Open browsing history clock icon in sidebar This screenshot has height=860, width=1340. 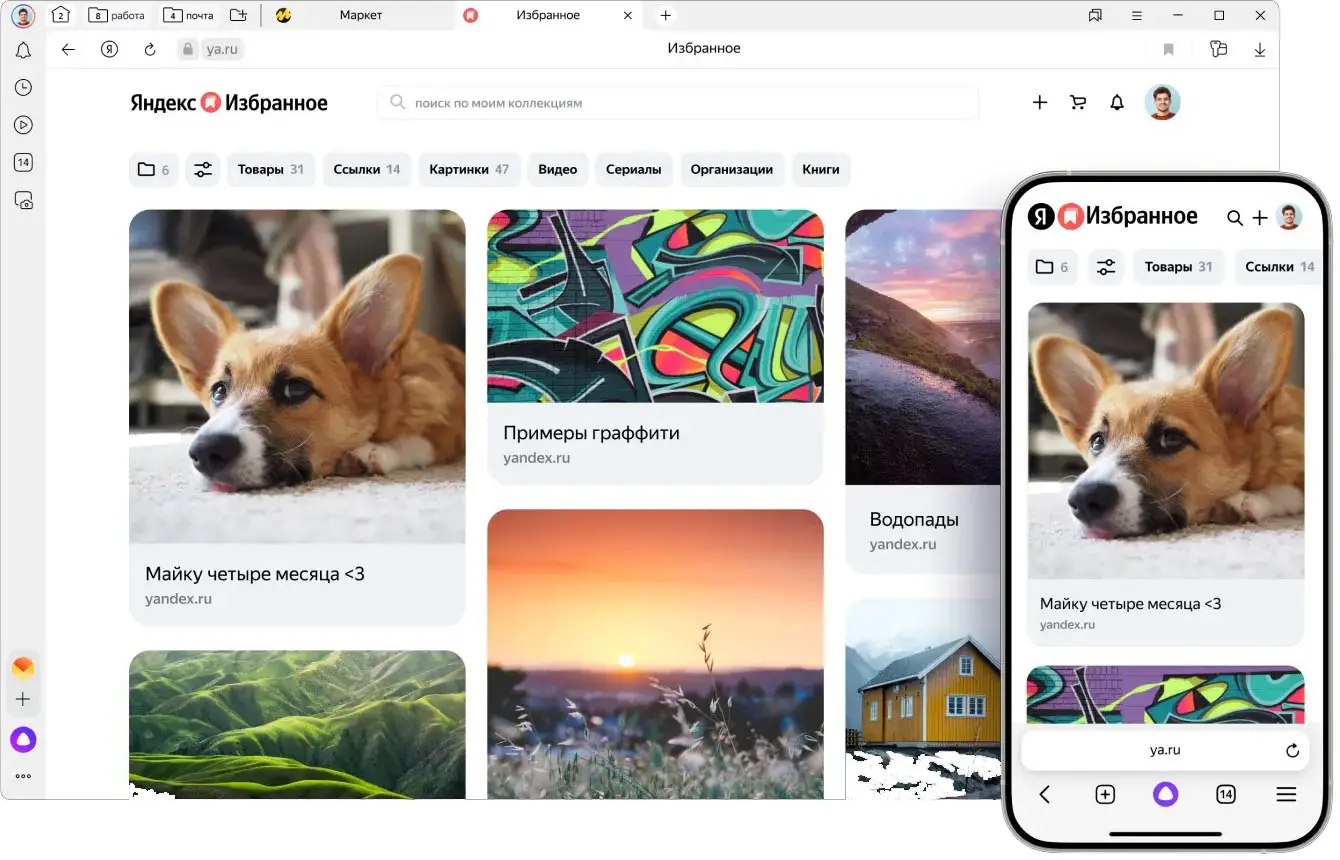[x=23, y=88]
